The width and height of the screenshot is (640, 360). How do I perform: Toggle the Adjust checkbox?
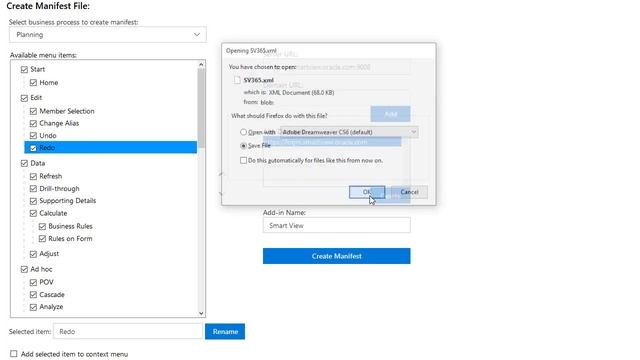point(33,254)
